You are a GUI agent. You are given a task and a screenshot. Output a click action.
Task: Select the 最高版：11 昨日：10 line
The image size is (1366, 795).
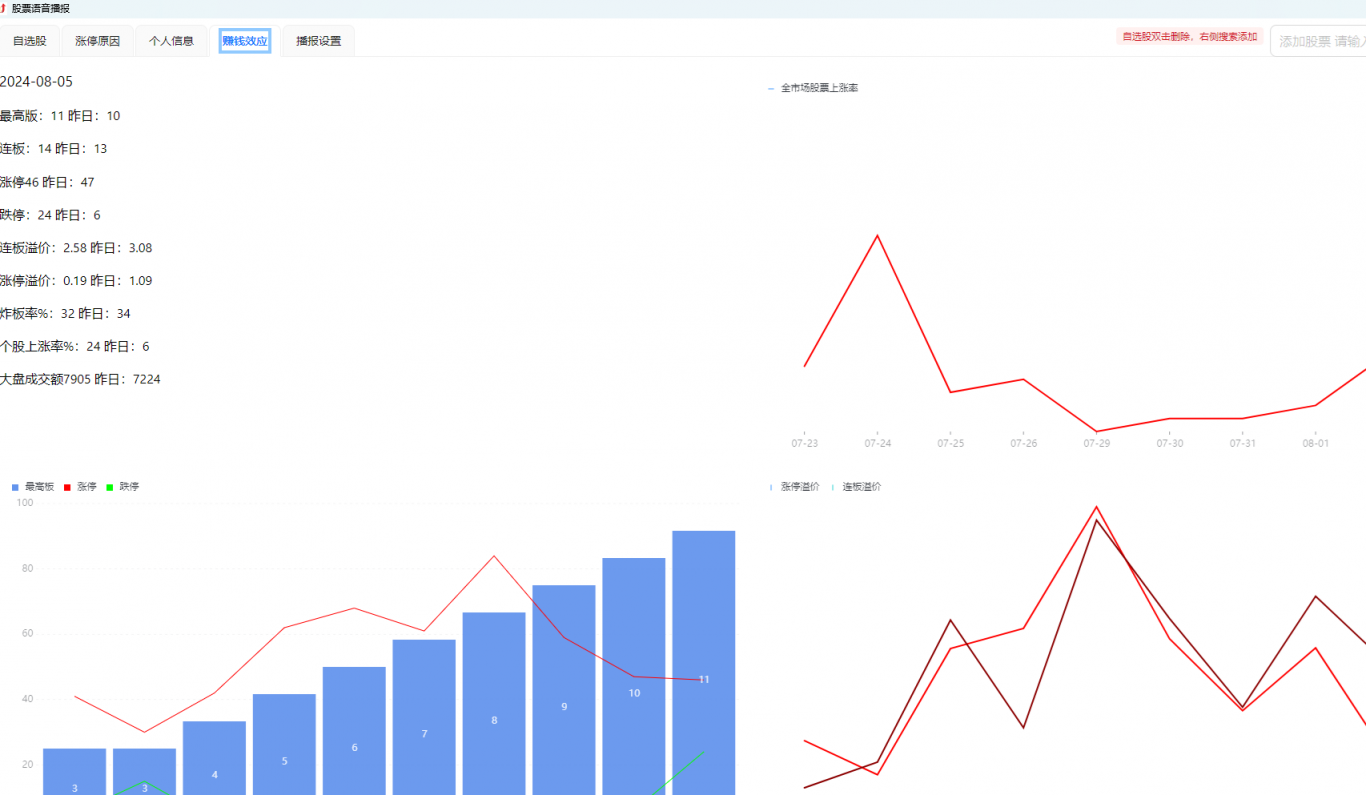60,116
